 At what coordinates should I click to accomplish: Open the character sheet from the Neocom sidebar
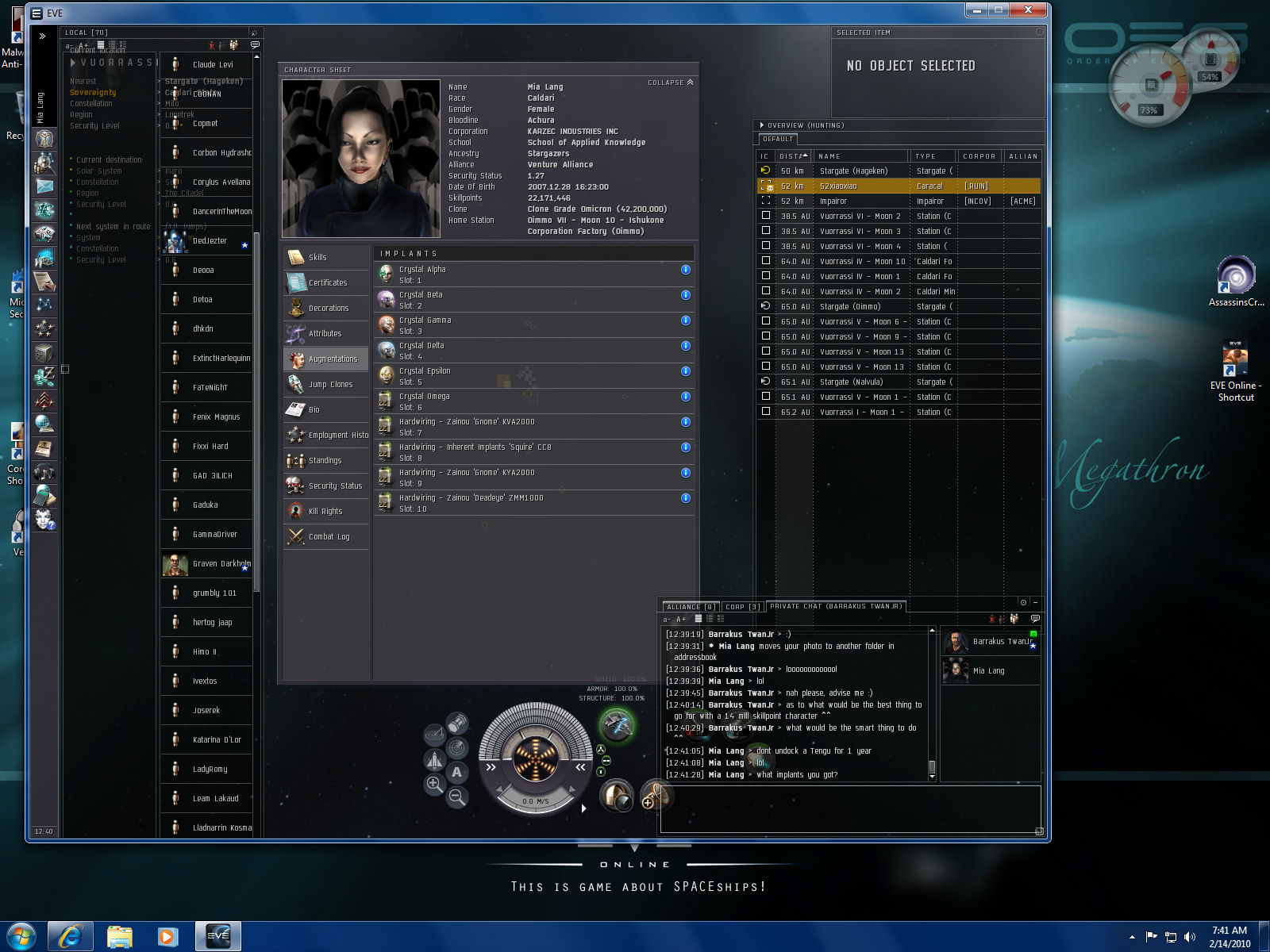(44, 139)
